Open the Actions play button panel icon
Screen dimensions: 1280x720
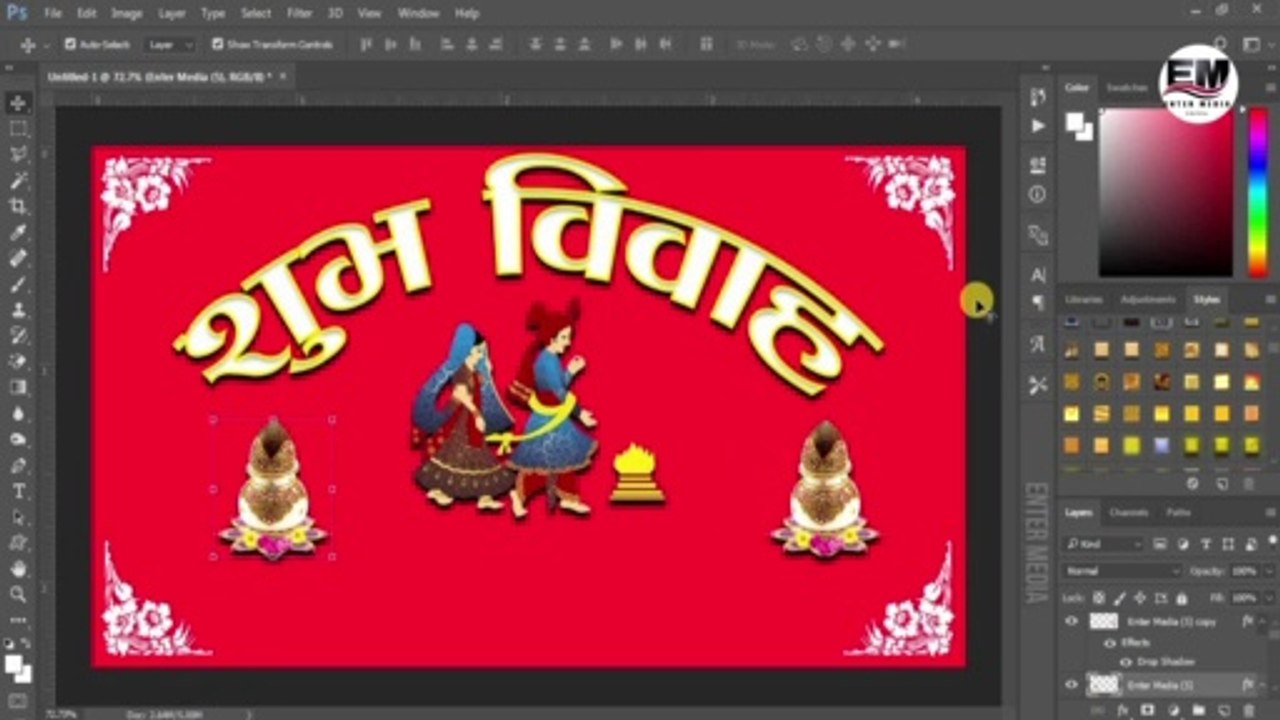pyautogui.click(x=1038, y=126)
